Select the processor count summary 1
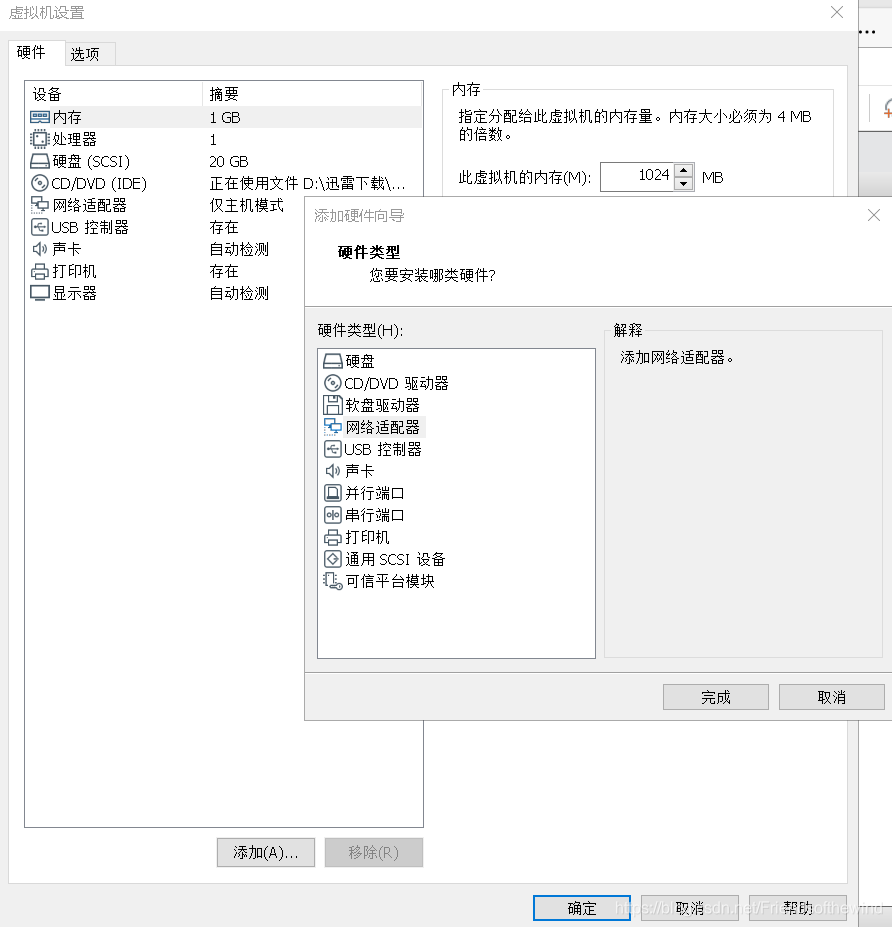The image size is (892, 927). (x=213, y=140)
